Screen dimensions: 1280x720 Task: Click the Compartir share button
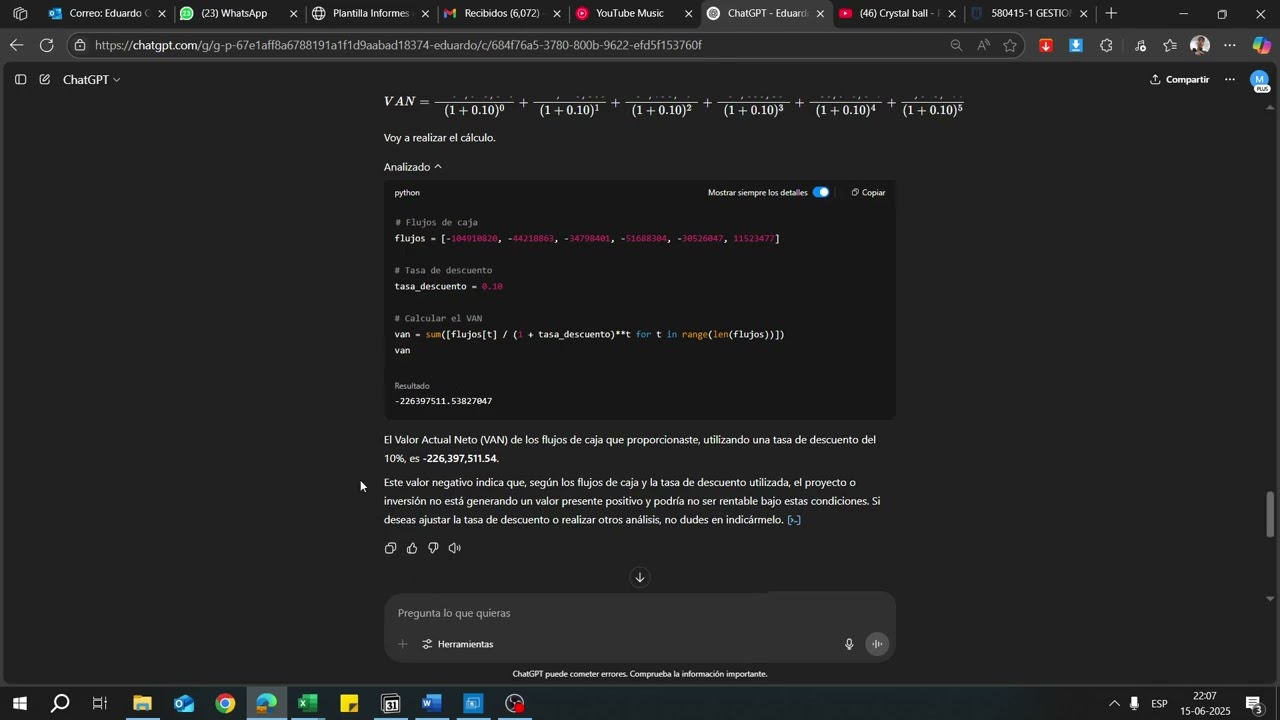coord(1180,79)
